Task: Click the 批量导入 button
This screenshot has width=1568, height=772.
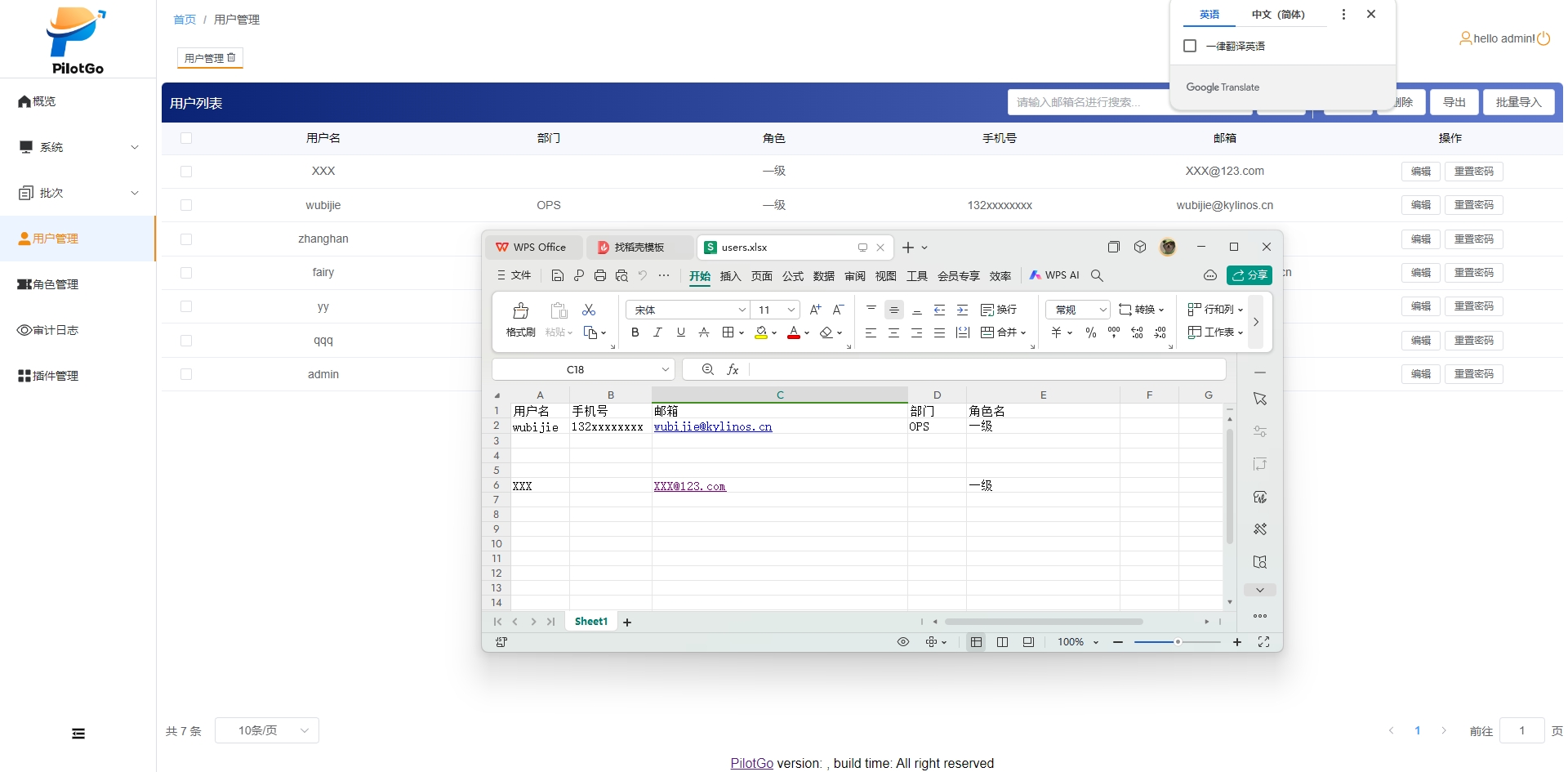Action: coord(1518,102)
